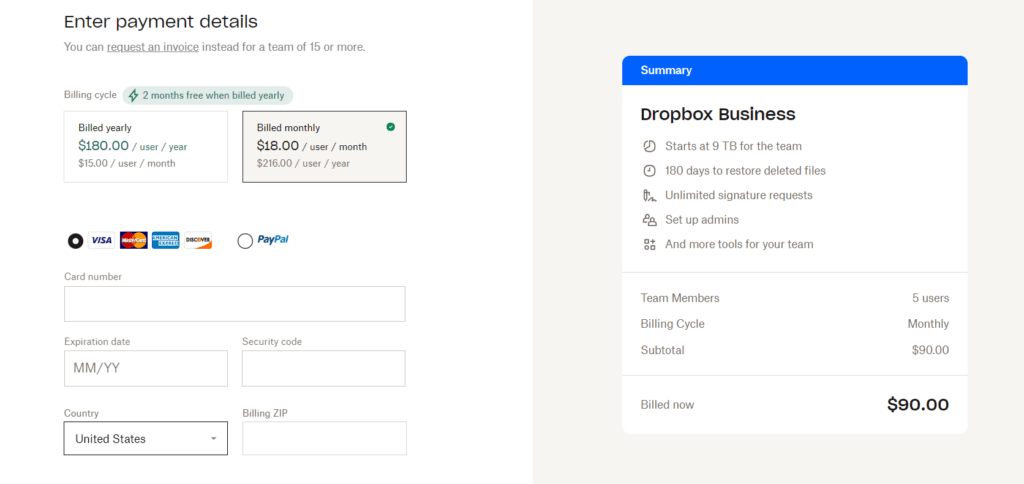Click the MasterCard logo
The width and height of the screenshot is (1024, 484).
click(x=133, y=240)
